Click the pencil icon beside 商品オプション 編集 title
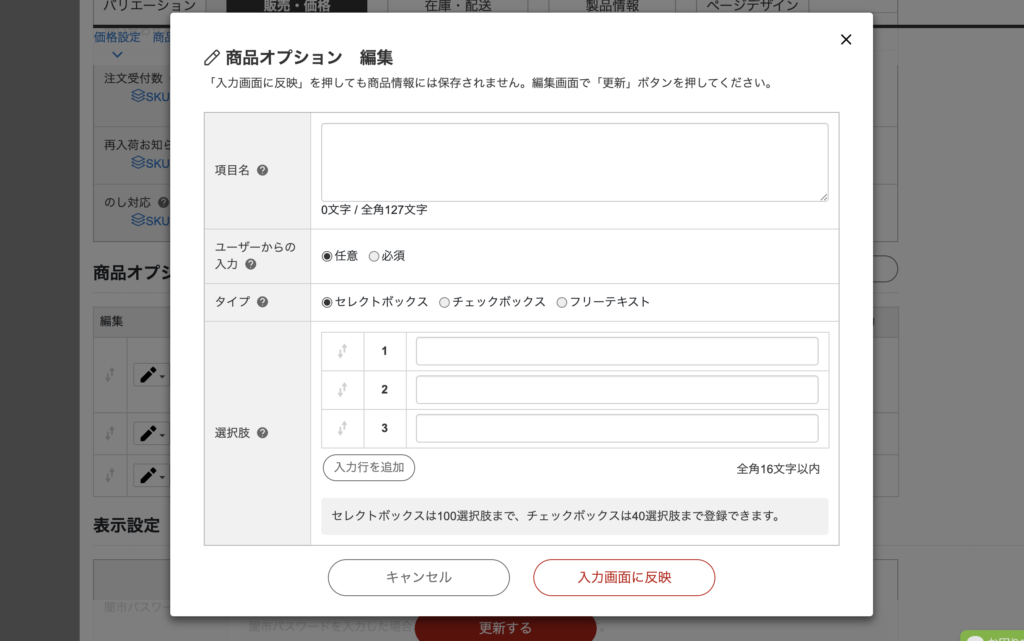Viewport: 1024px width, 641px height. 212,58
